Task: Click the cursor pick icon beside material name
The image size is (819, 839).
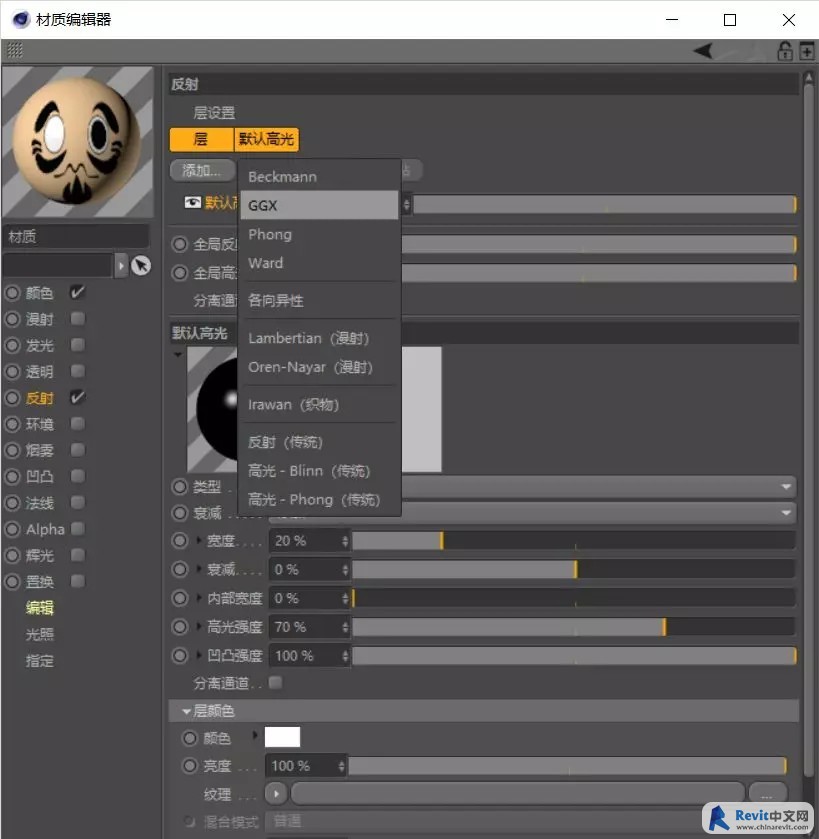Action: [141, 265]
